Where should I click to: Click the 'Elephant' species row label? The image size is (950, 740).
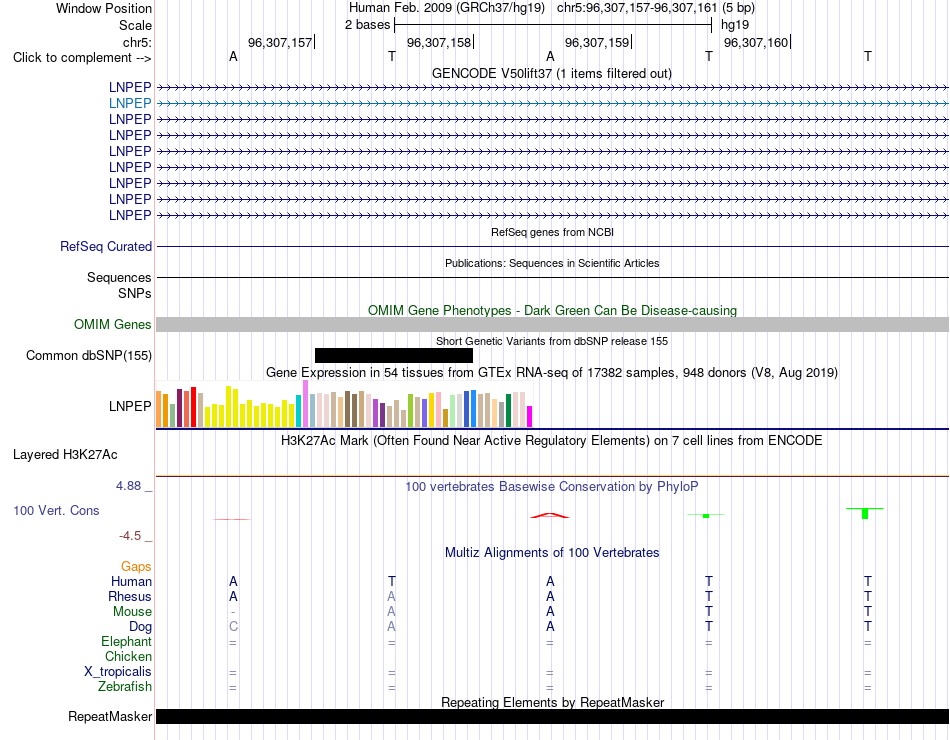point(127,641)
